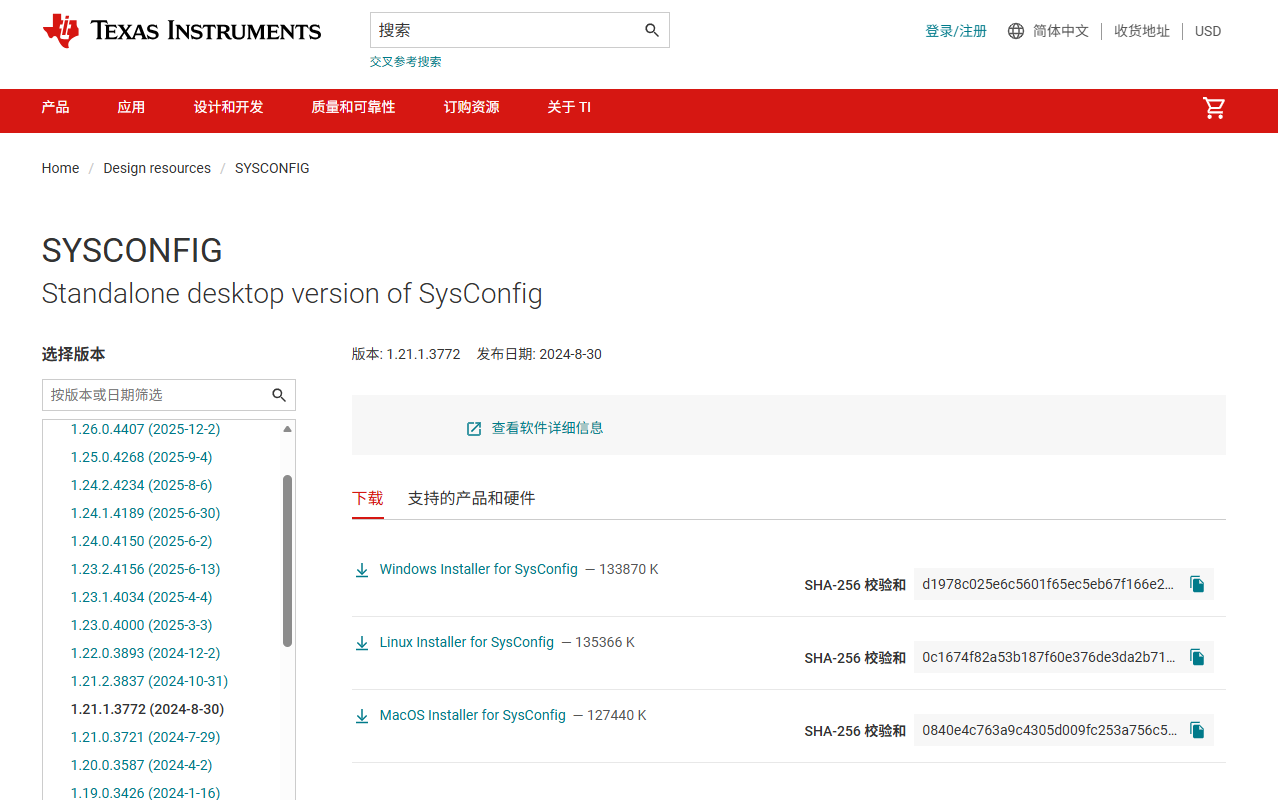Screen dimensions: 1278x800
Task: Copy the Windows installer SHA-256 checksum
Action: click(x=1197, y=584)
